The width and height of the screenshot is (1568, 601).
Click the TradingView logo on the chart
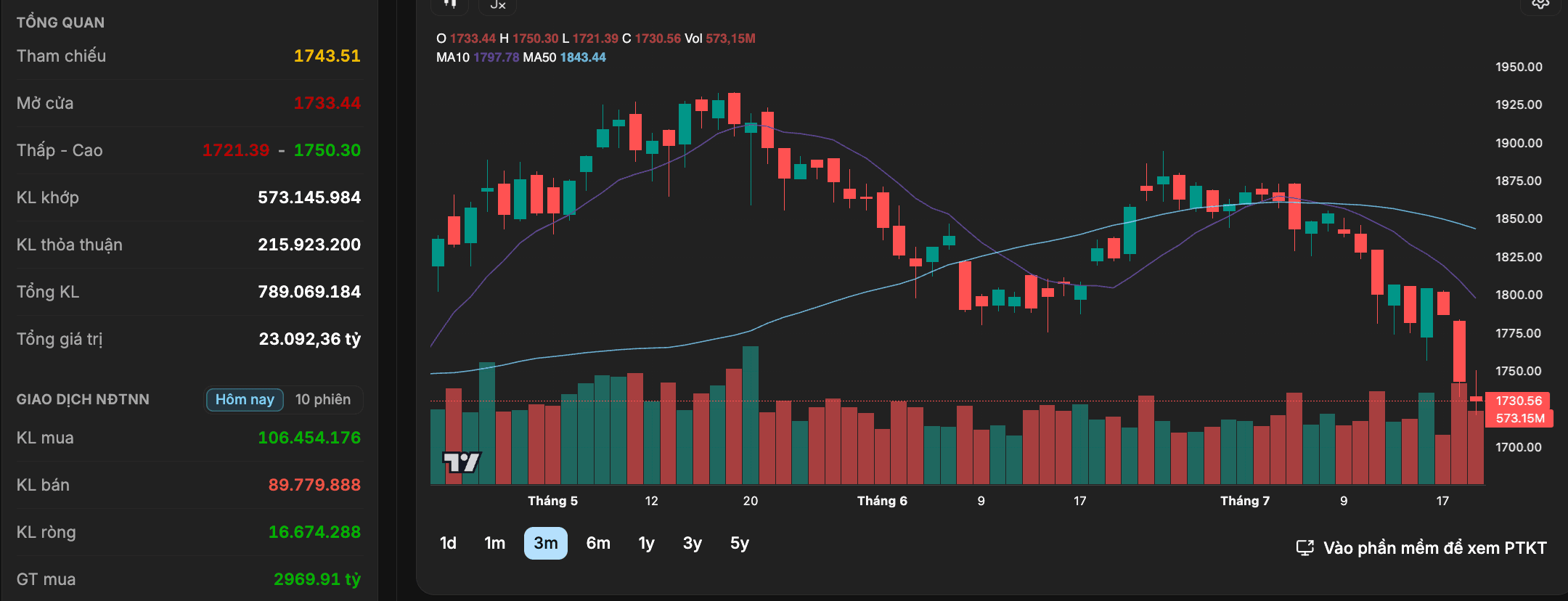coord(462,462)
